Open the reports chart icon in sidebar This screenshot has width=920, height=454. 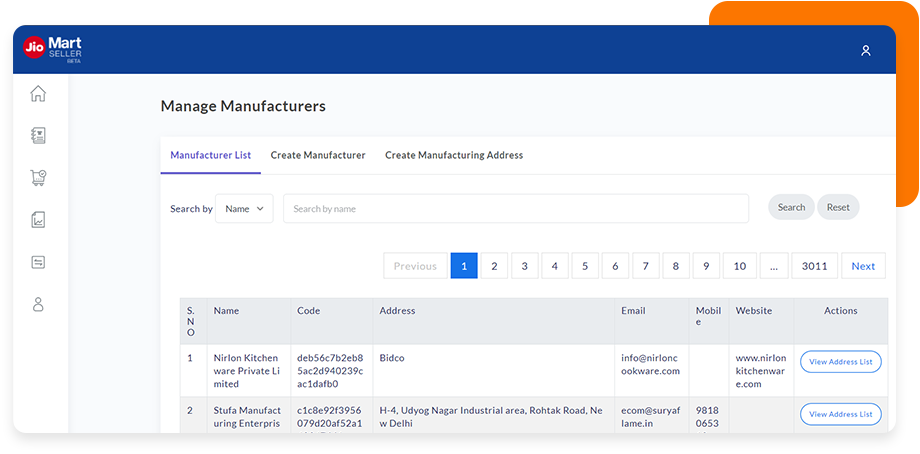coord(38,220)
